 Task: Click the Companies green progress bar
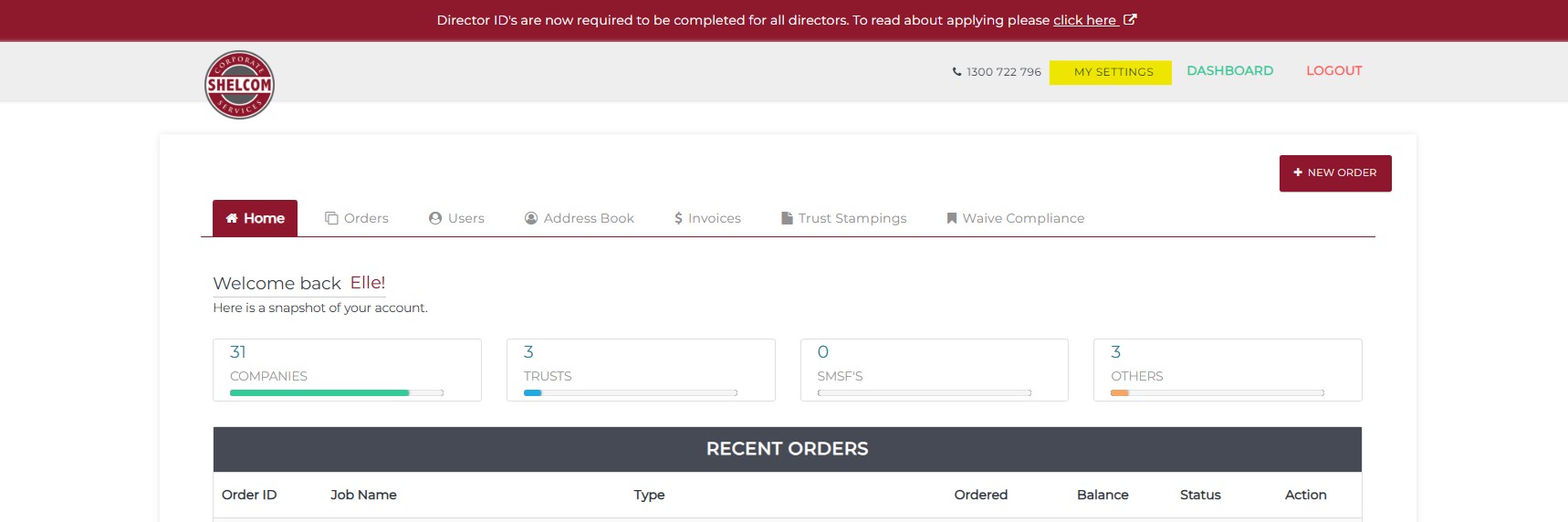[319, 392]
